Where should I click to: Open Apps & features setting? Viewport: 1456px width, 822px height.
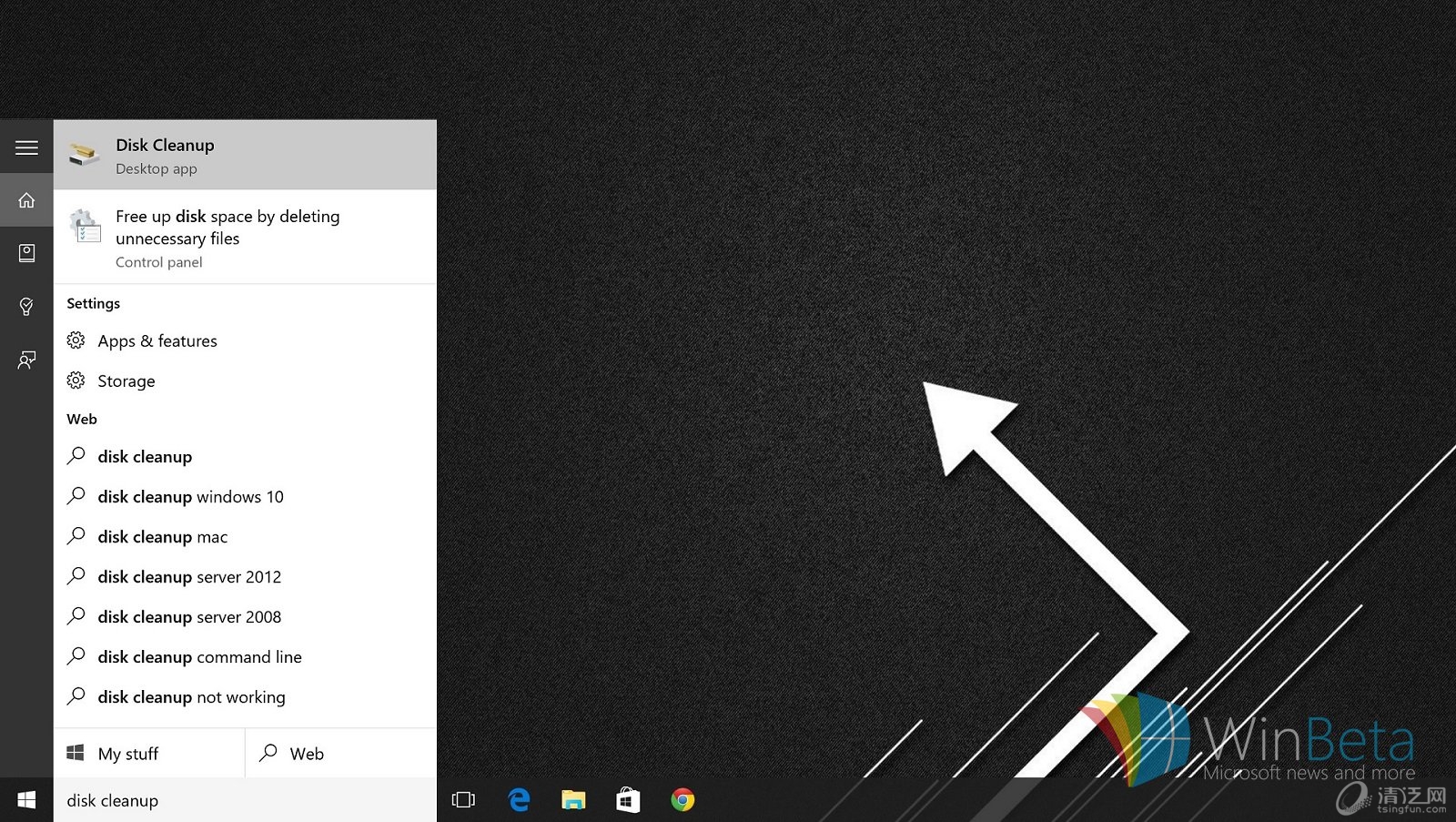click(157, 341)
